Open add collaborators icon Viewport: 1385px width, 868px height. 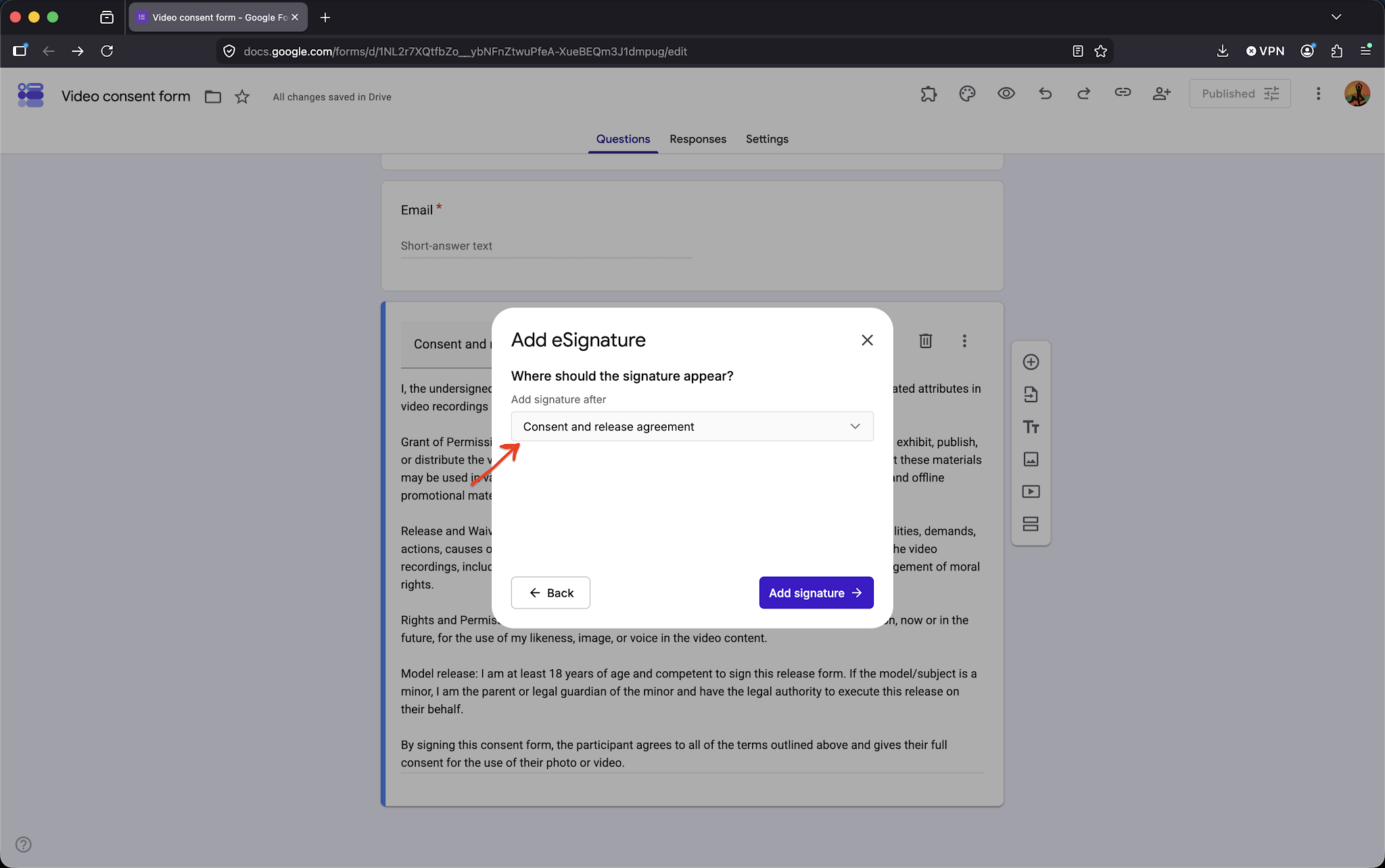coord(1162,93)
